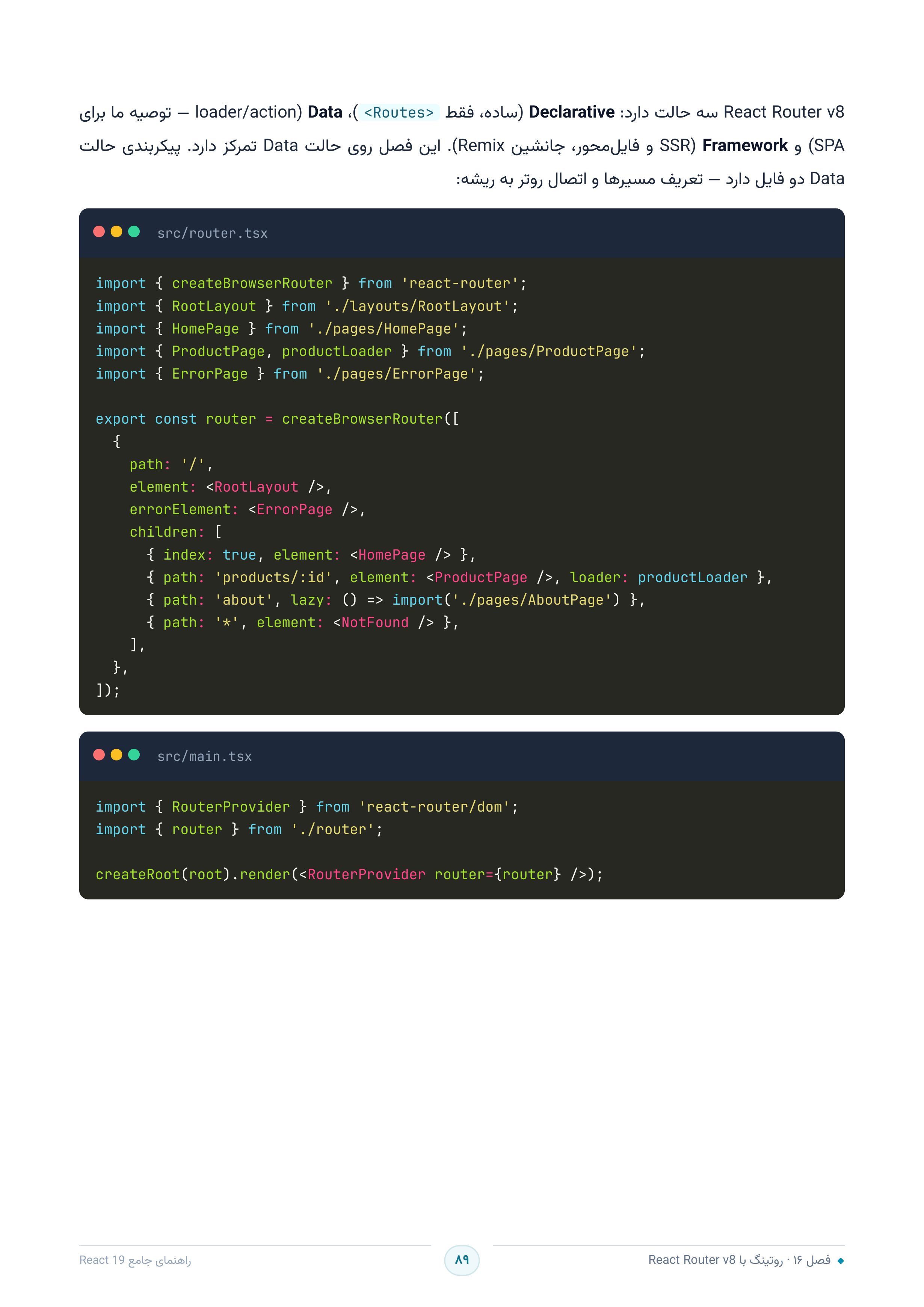
Task: Click the blue diamond footer marker
Action: point(840,1261)
